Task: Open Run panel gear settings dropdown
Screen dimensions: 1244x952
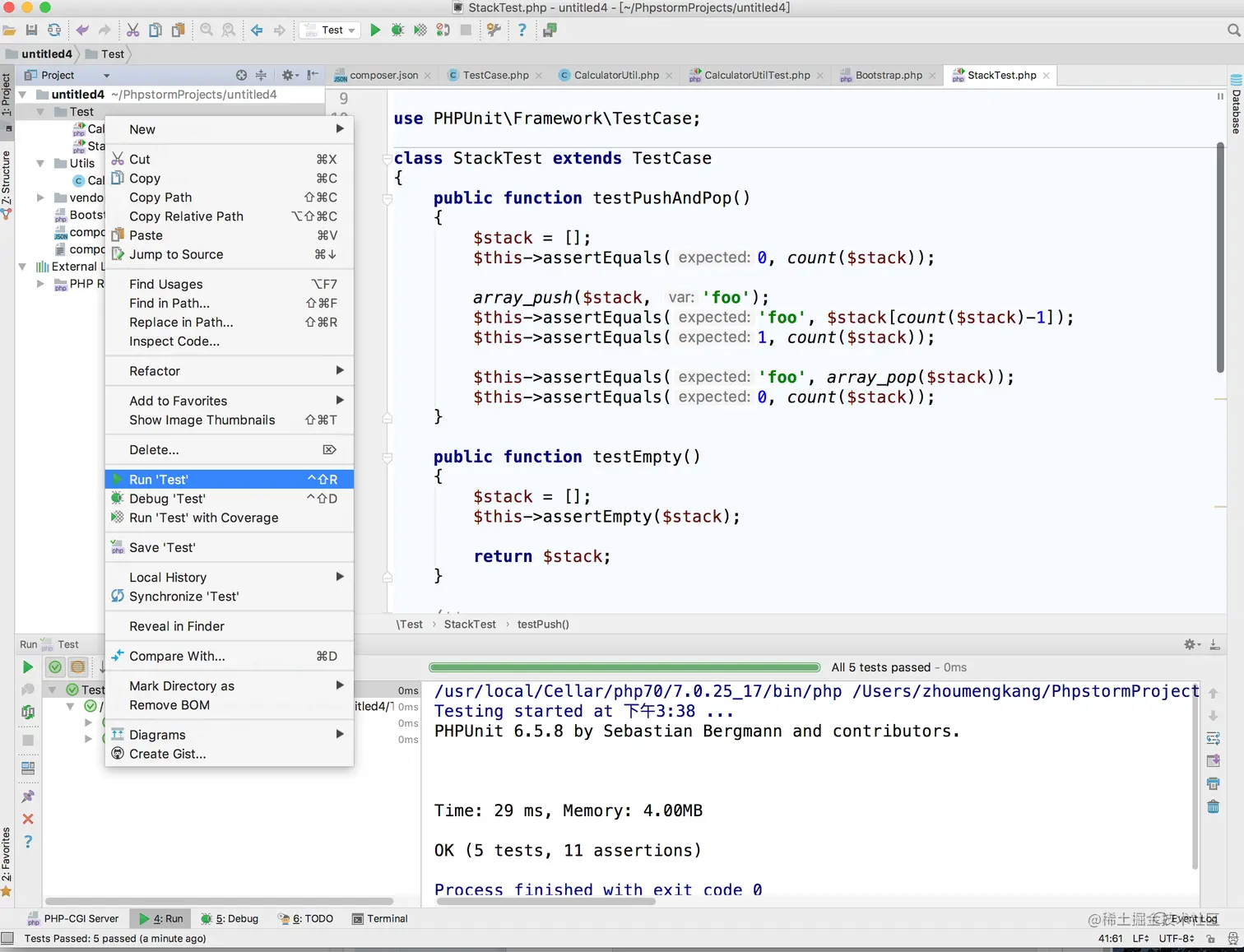Action: coord(1192,644)
